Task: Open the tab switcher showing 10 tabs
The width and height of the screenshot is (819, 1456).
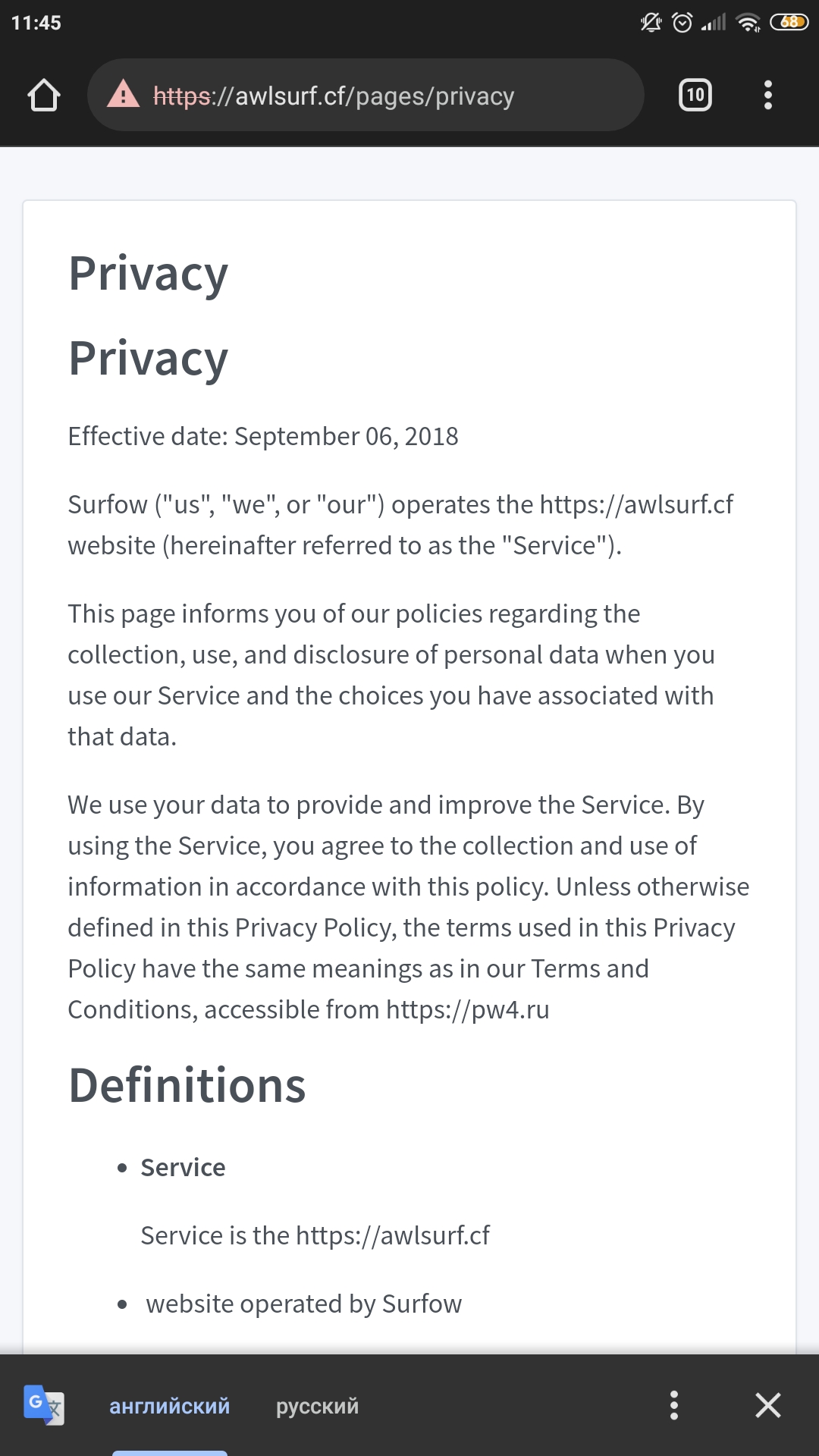Action: coord(695,96)
